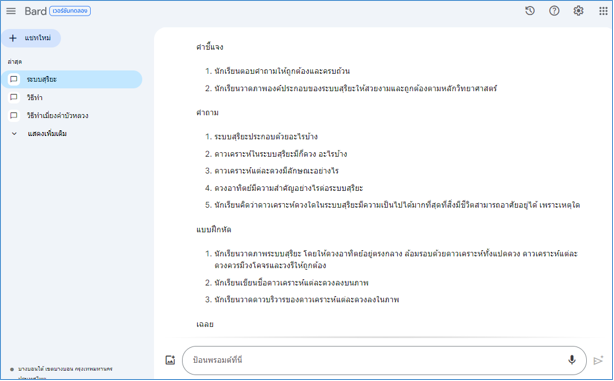Click the send prompt arrow icon
Screen dimensions: 614x381
[x=598, y=360]
